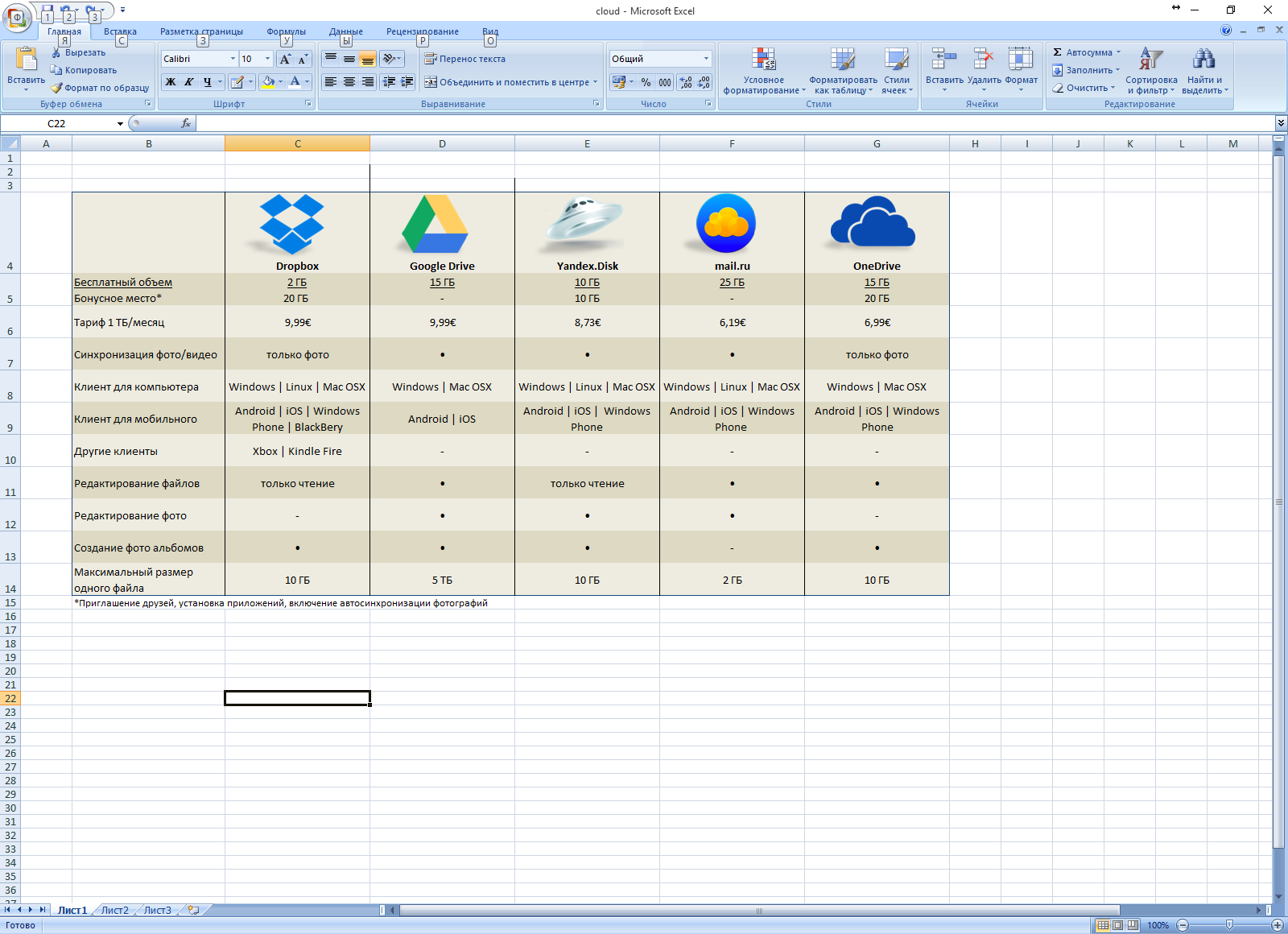Align cell text right
1288x934 pixels.
tap(367, 81)
